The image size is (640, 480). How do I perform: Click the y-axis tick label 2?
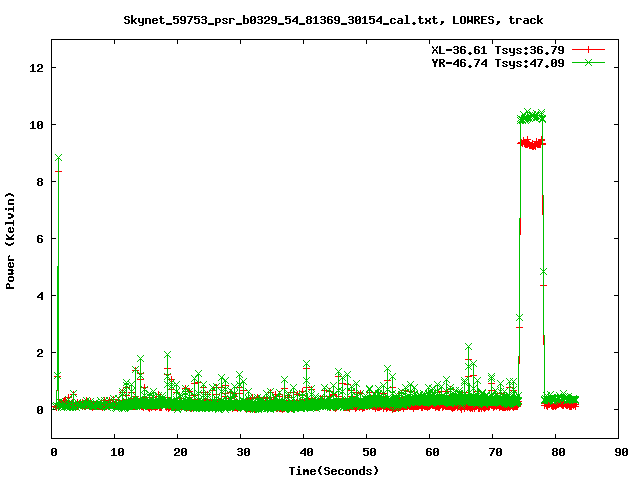[x=40, y=353]
